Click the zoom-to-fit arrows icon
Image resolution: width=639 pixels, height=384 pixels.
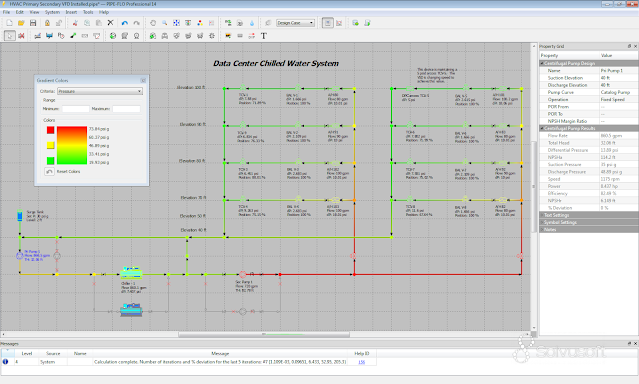(176, 23)
